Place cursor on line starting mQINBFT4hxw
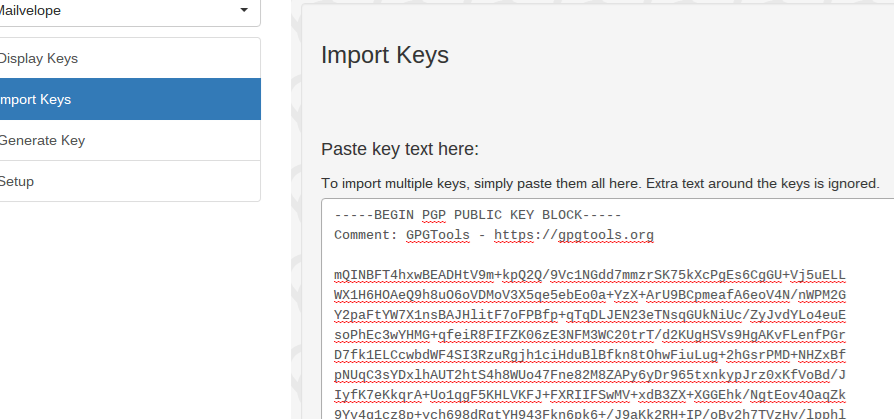The height and width of the screenshot is (419, 894). coord(590,275)
